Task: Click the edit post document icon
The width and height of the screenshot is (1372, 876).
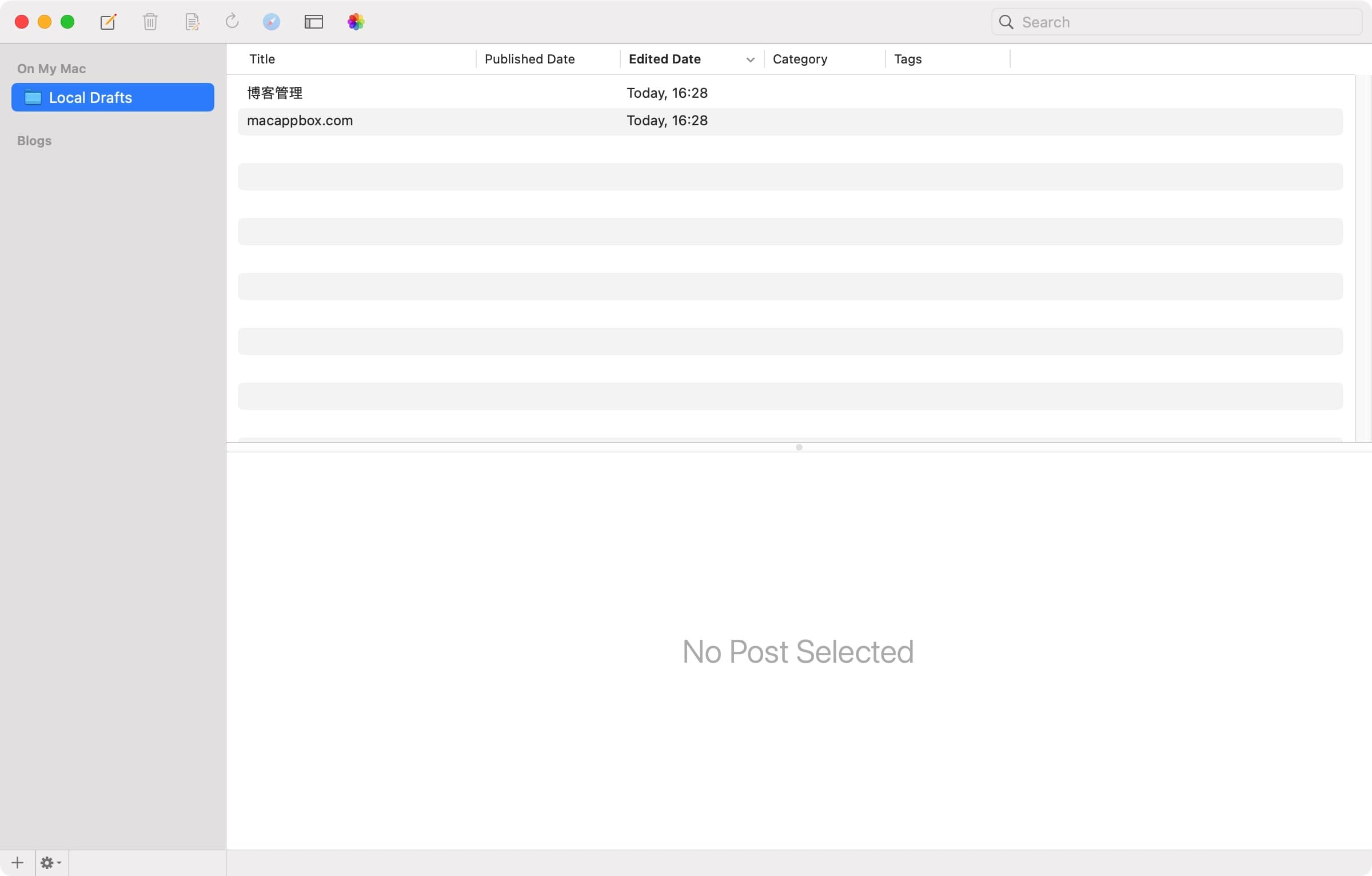Action: pyautogui.click(x=192, y=22)
